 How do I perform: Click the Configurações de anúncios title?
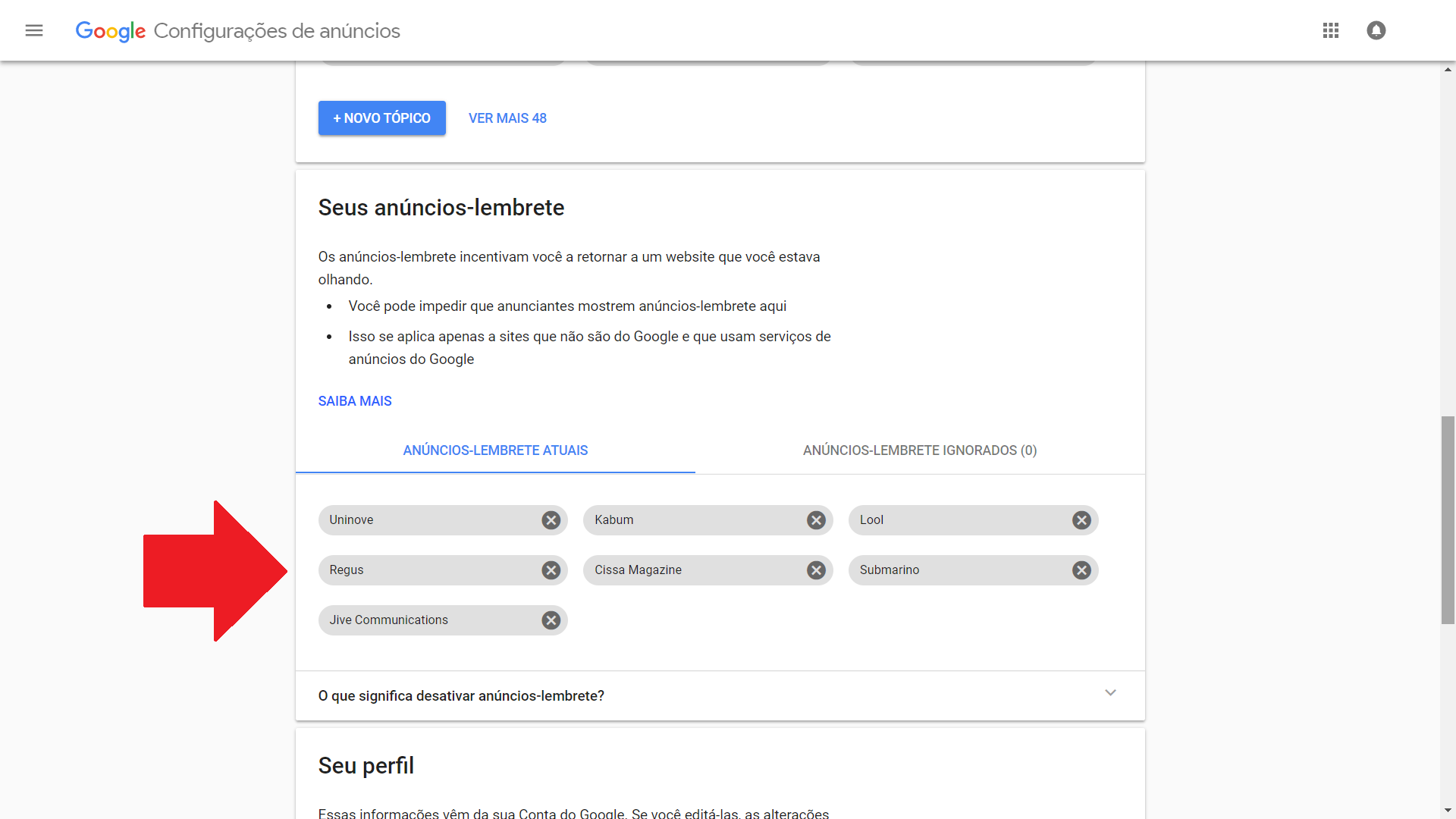(277, 31)
